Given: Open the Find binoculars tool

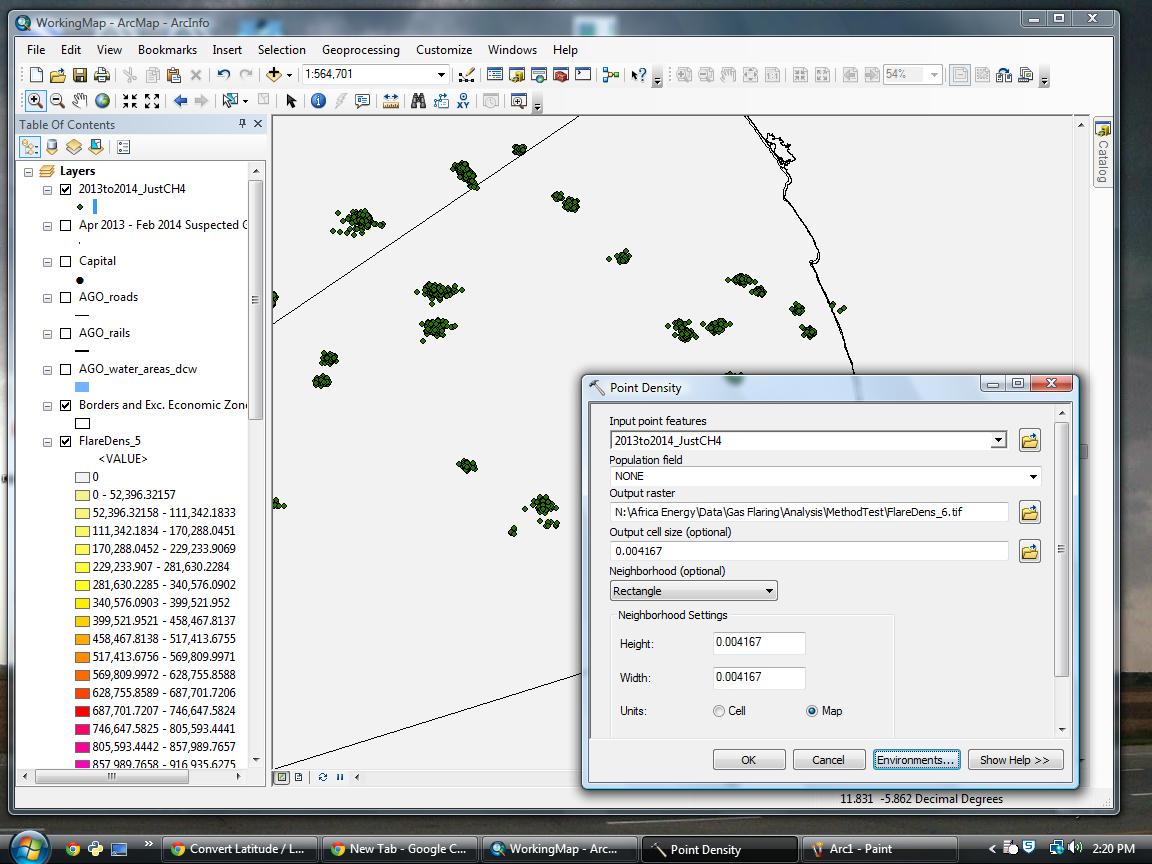Looking at the screenshot, I should click(x=418, y=101).
